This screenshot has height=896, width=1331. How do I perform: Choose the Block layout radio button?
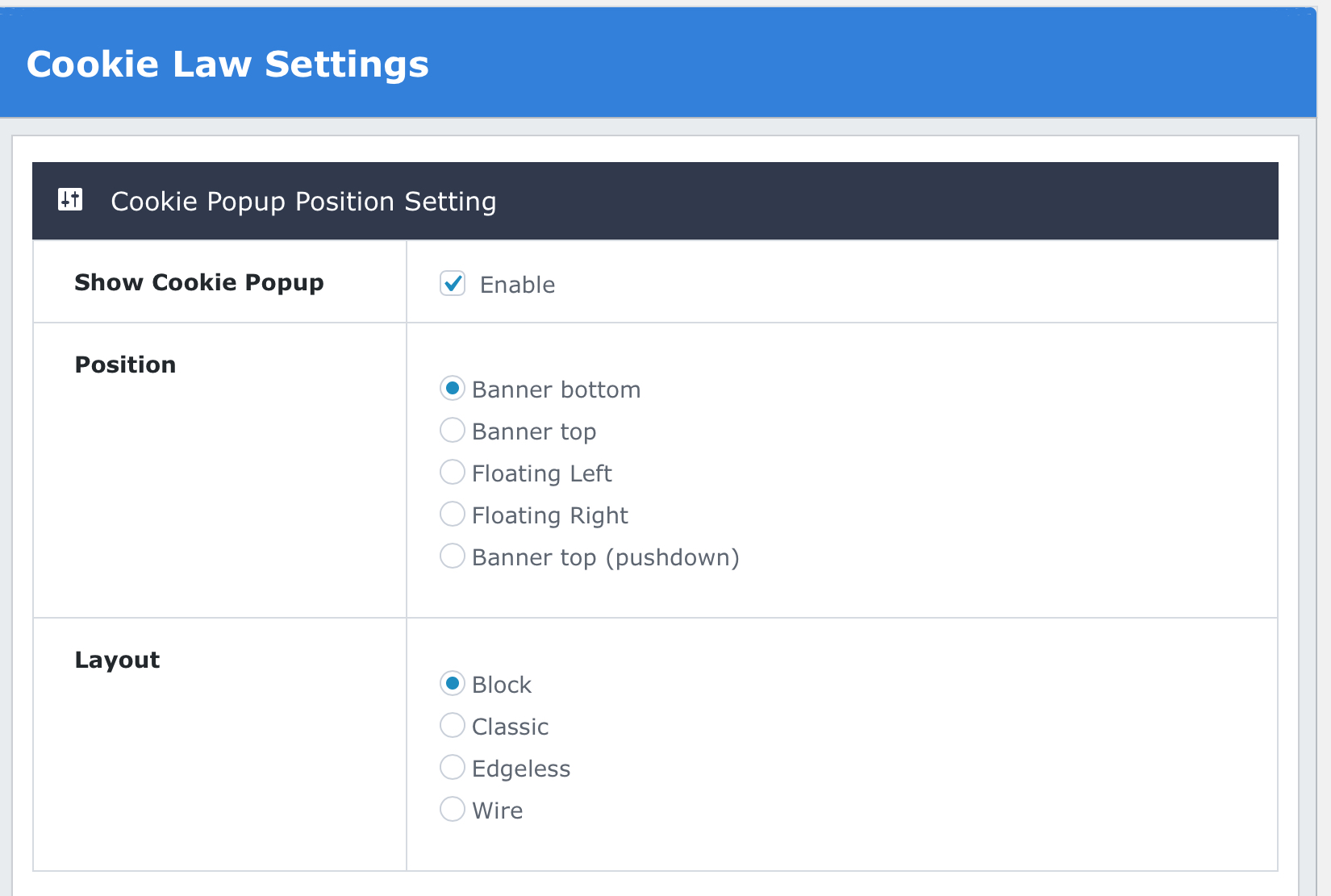[453, 684]
